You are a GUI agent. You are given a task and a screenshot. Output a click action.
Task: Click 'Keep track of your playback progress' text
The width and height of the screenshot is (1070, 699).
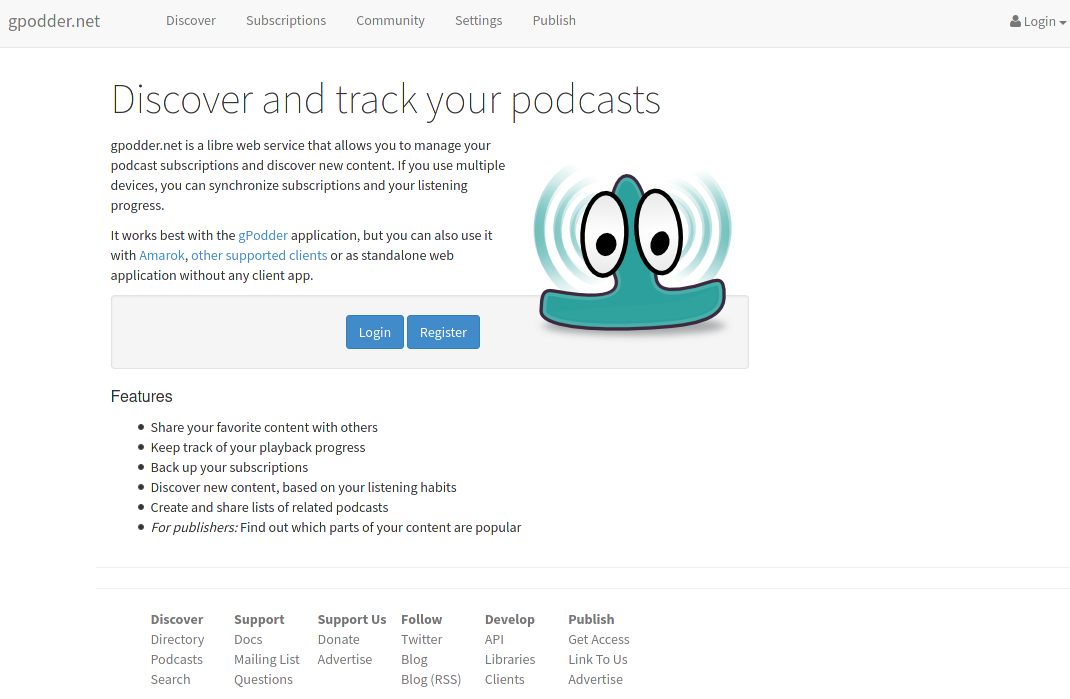[x=258, y=447]
